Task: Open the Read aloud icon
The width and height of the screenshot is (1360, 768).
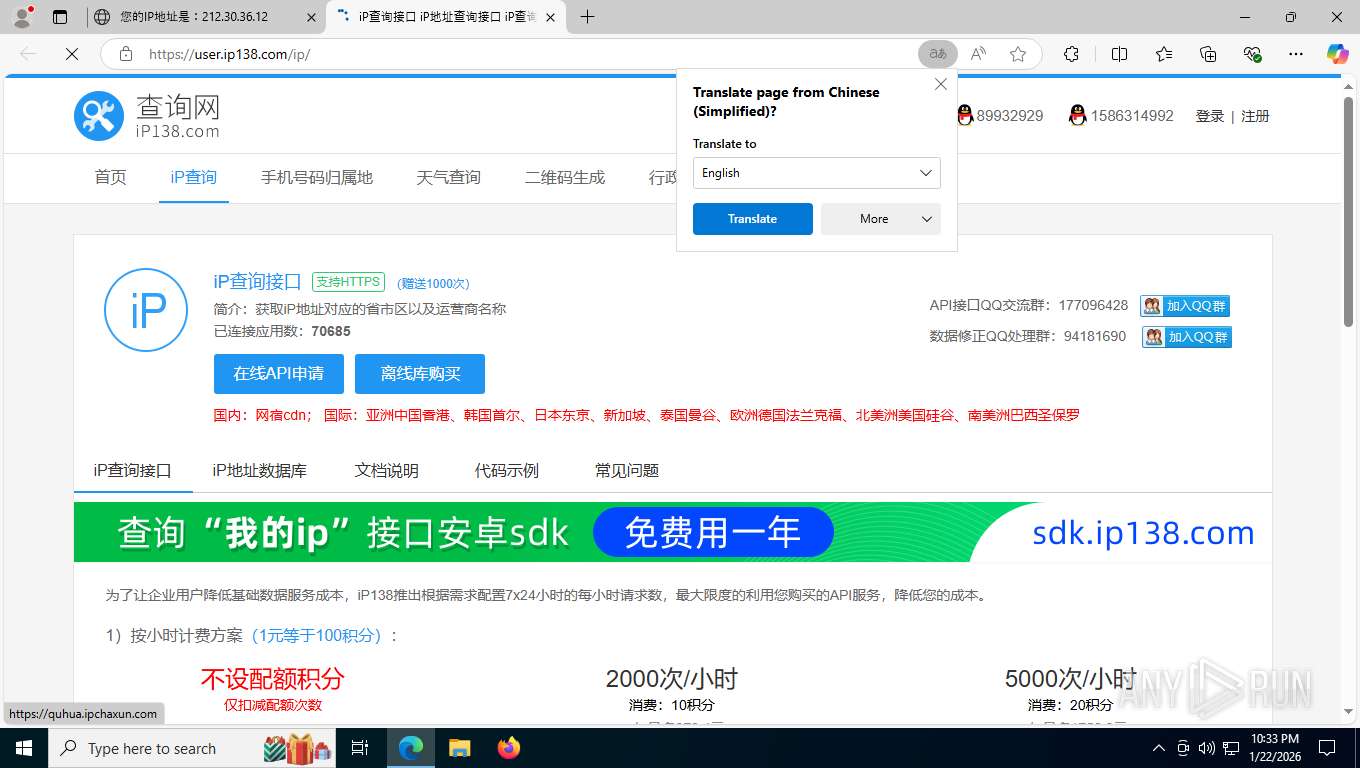Action: (x=978, y=54)
